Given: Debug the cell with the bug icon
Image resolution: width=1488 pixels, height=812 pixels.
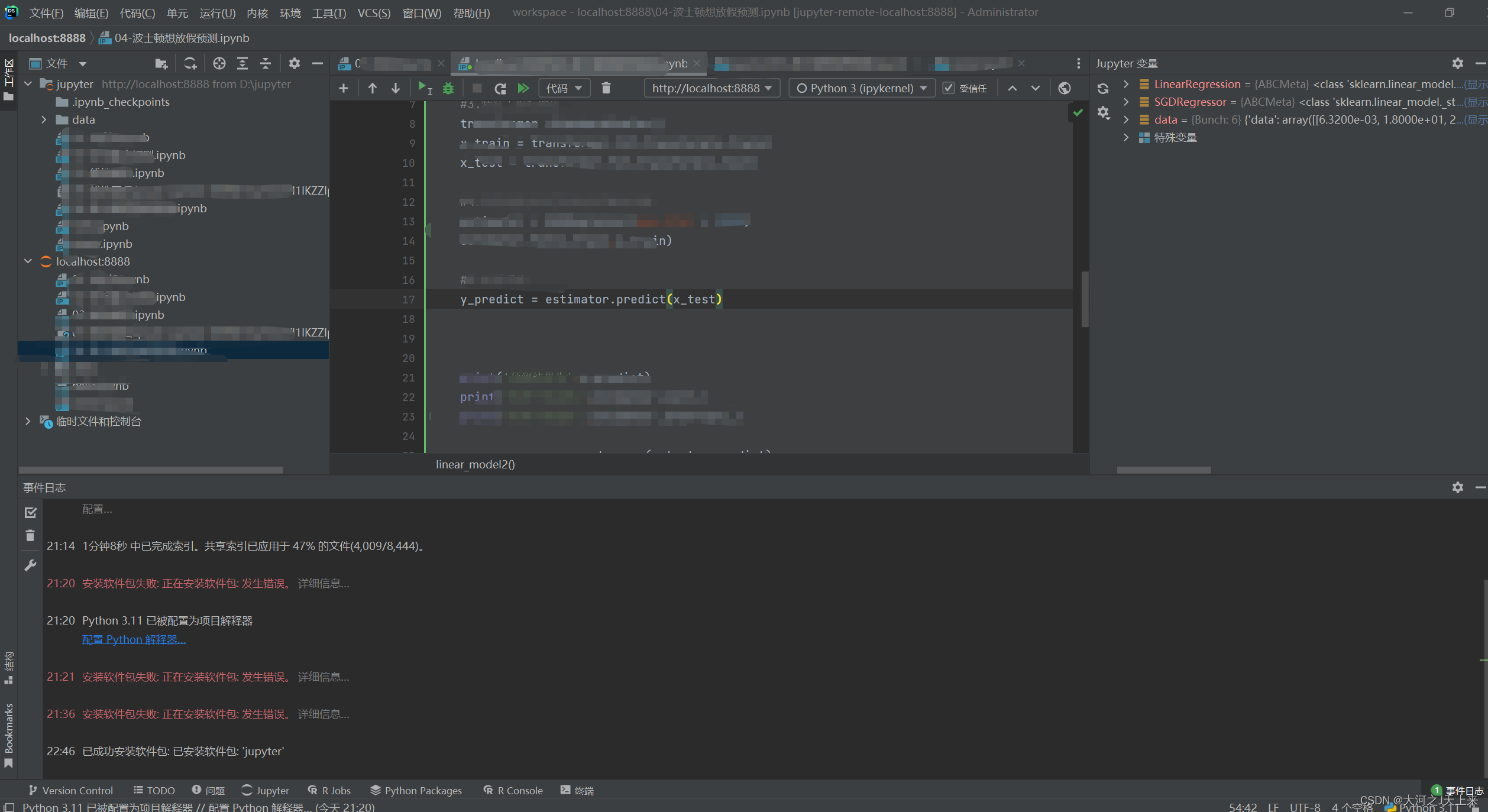Looking at the screenshot, I should [448, 88].
